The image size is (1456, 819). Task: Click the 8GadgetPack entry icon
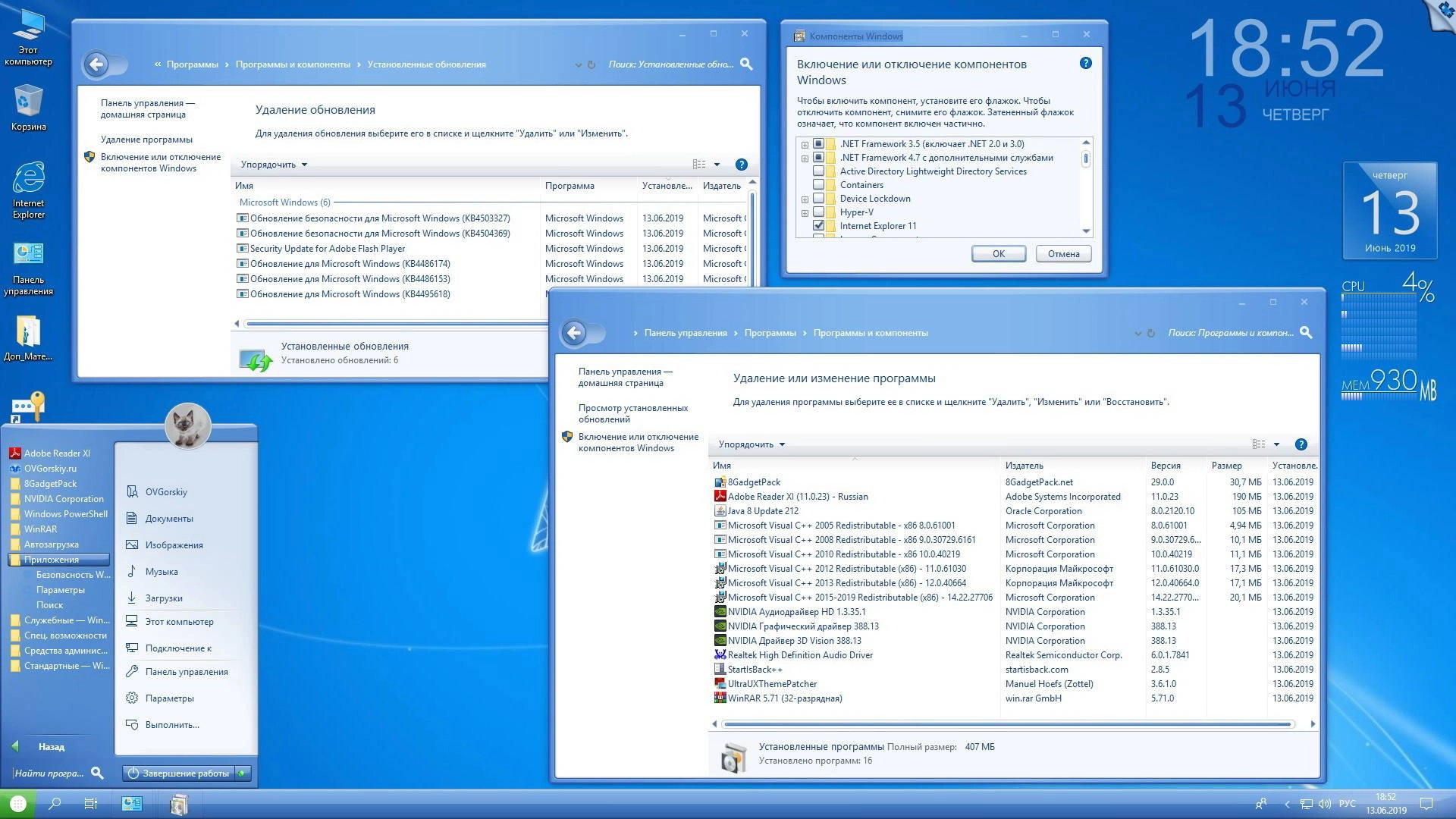(x=719, y=482)
